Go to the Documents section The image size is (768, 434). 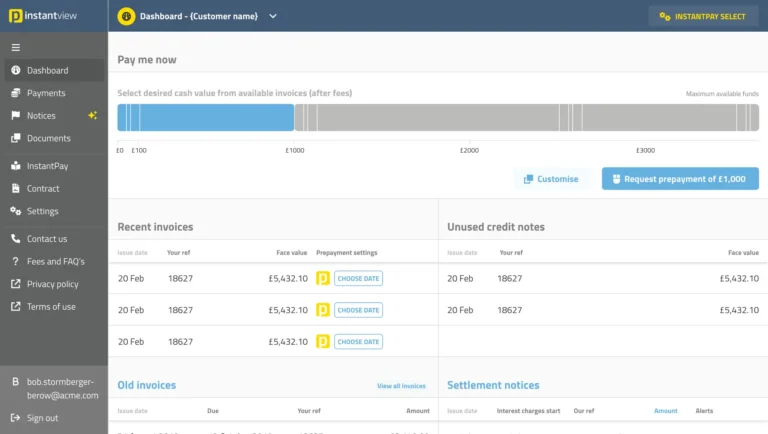[48, 138]
